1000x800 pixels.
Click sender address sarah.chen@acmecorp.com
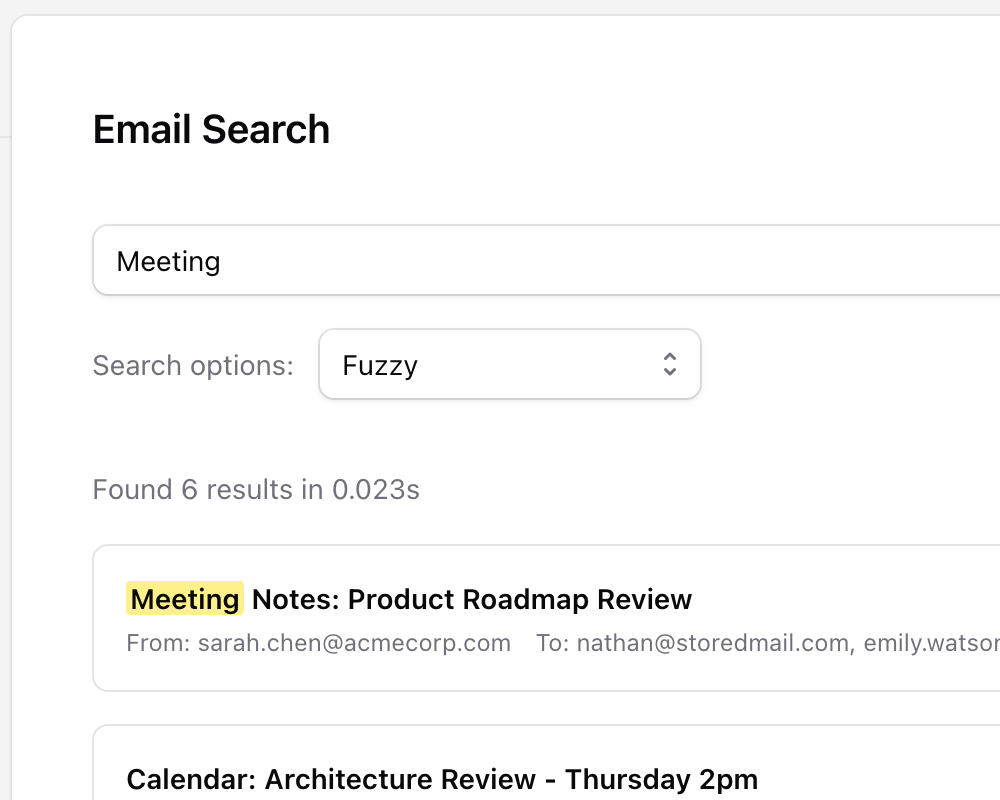(x=352, y=642)
